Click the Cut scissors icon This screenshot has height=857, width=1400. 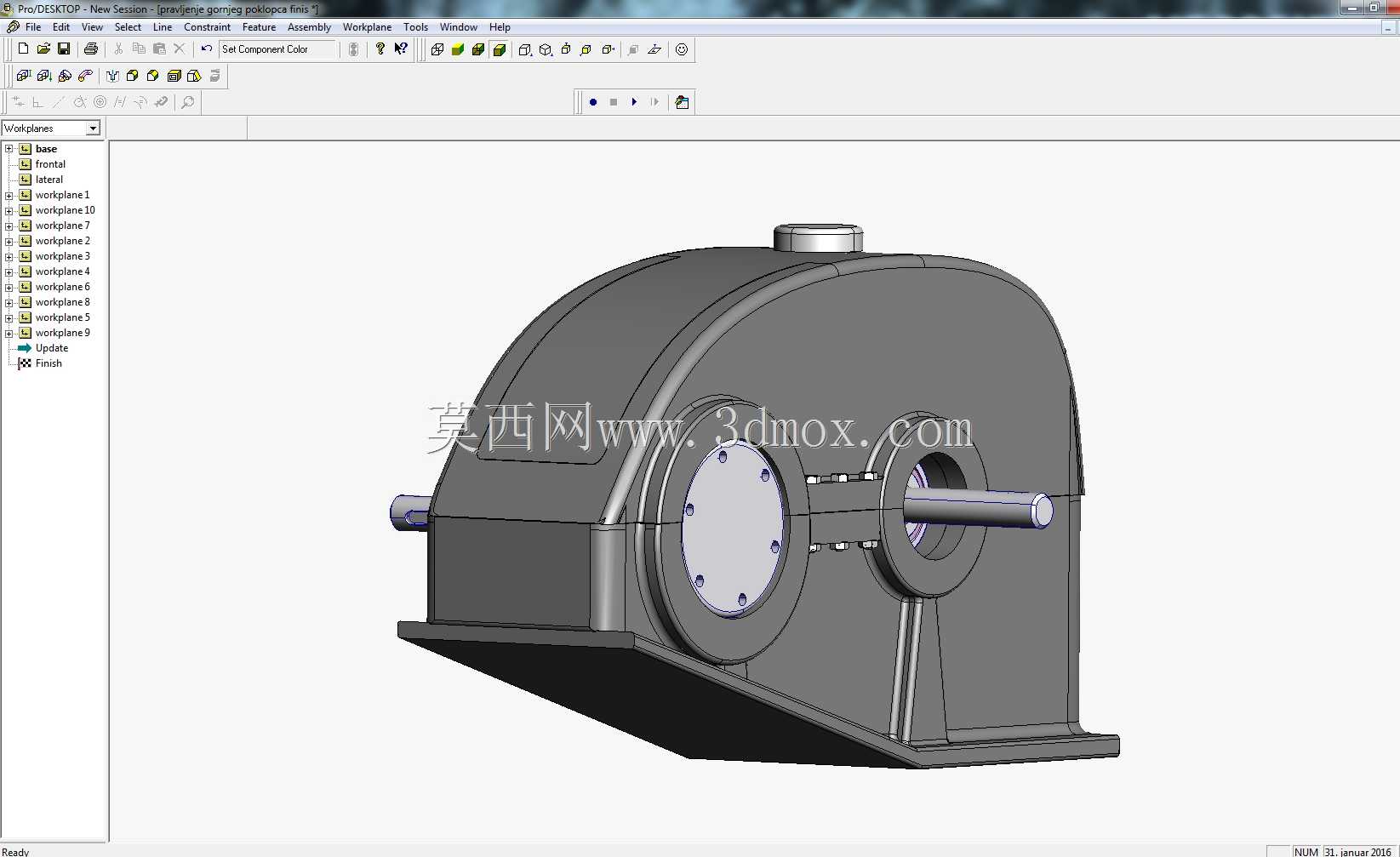(118, 49)
